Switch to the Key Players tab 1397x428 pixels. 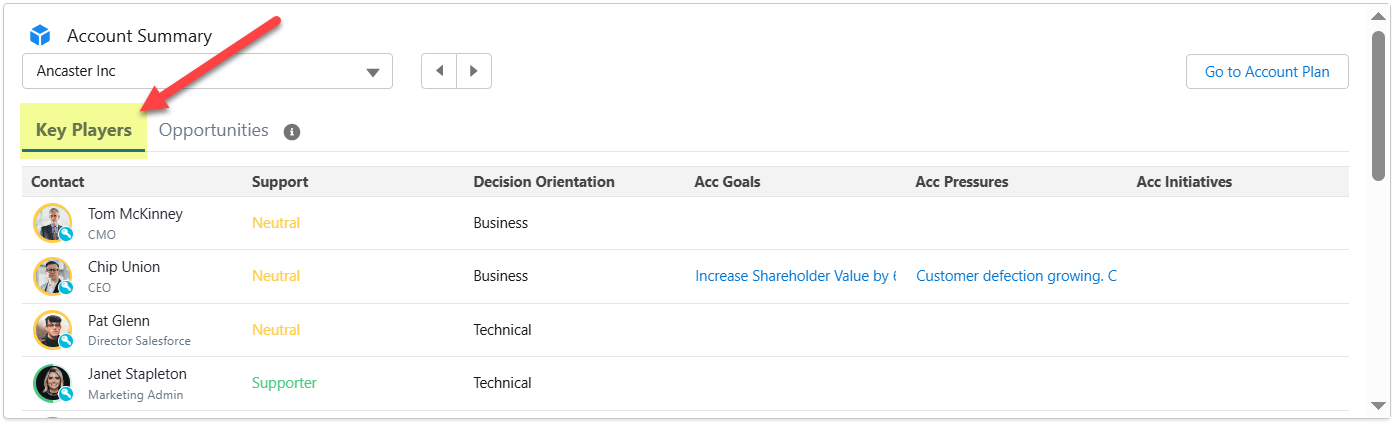pos(84,131)
